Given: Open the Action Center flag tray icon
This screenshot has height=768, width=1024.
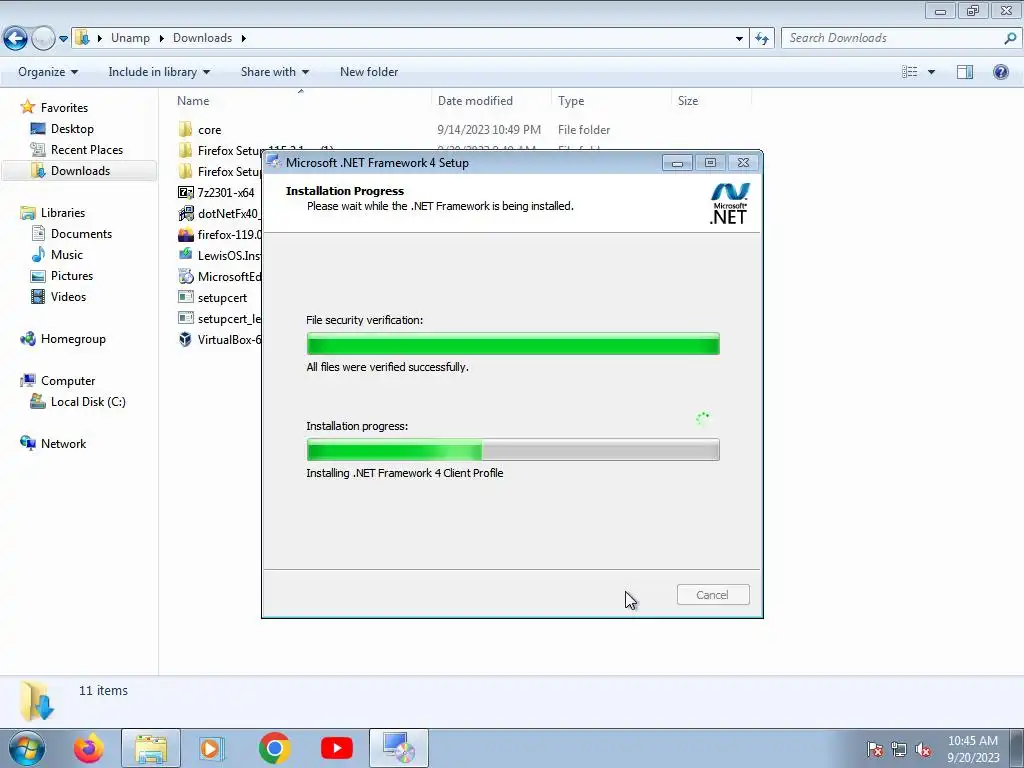Looking at the screenshot, I should tap(875, 750).
